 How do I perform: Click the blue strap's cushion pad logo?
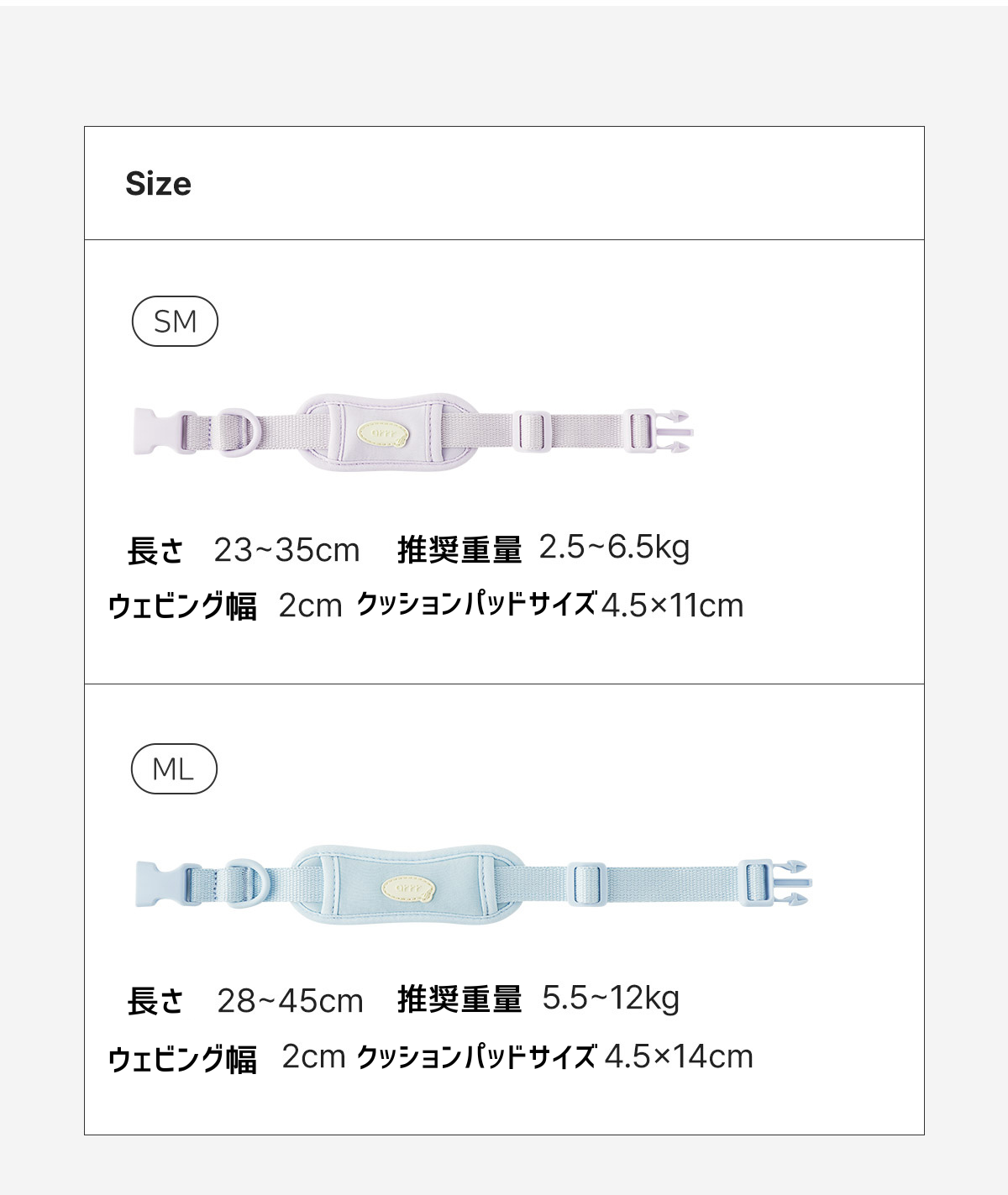coord(408,888)
